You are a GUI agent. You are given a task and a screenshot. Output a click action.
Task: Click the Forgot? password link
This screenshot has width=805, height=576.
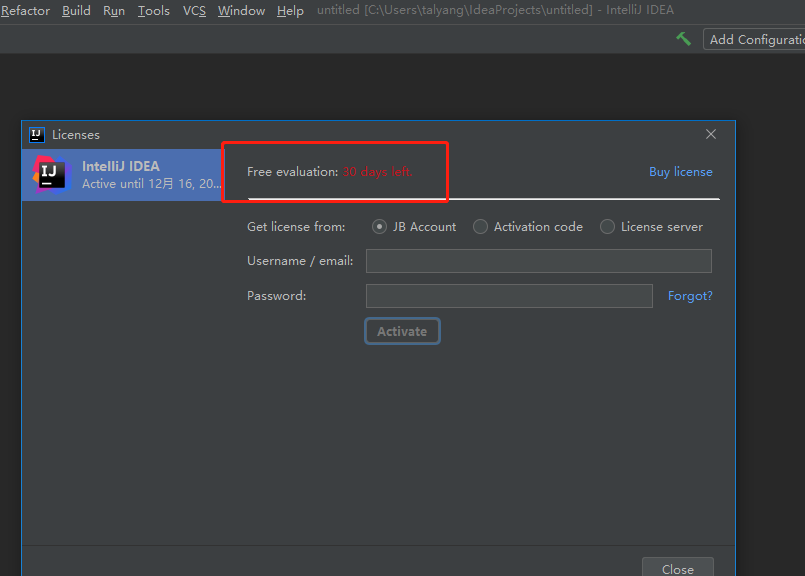click(690, 296)
